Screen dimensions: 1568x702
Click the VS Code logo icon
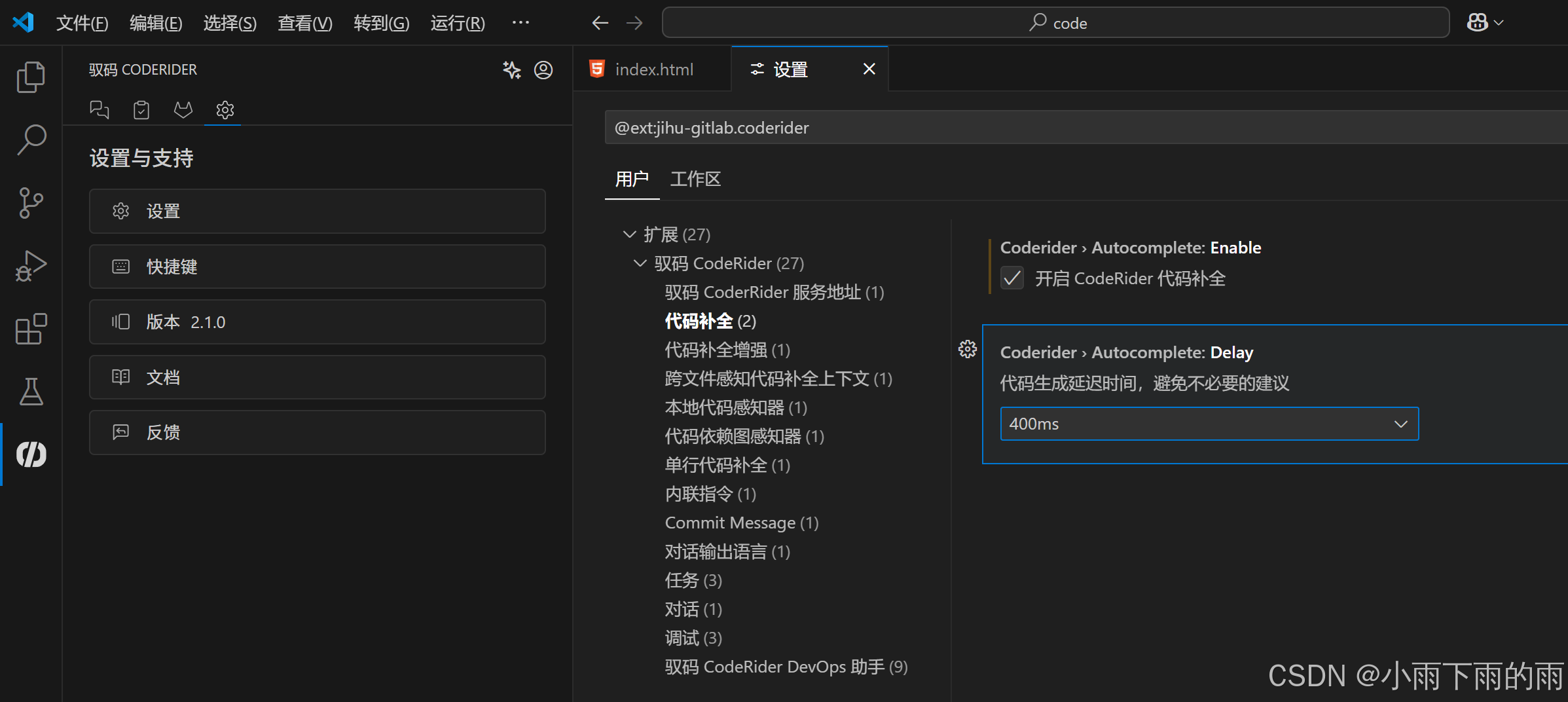coord(23,23)
